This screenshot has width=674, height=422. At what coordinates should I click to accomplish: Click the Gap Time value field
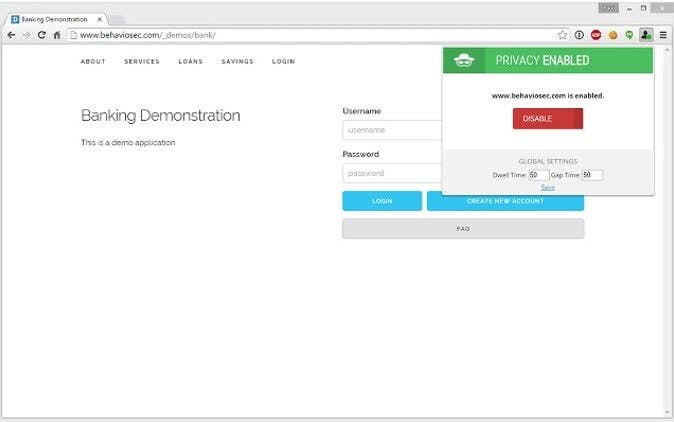click(x=592, y=175)
